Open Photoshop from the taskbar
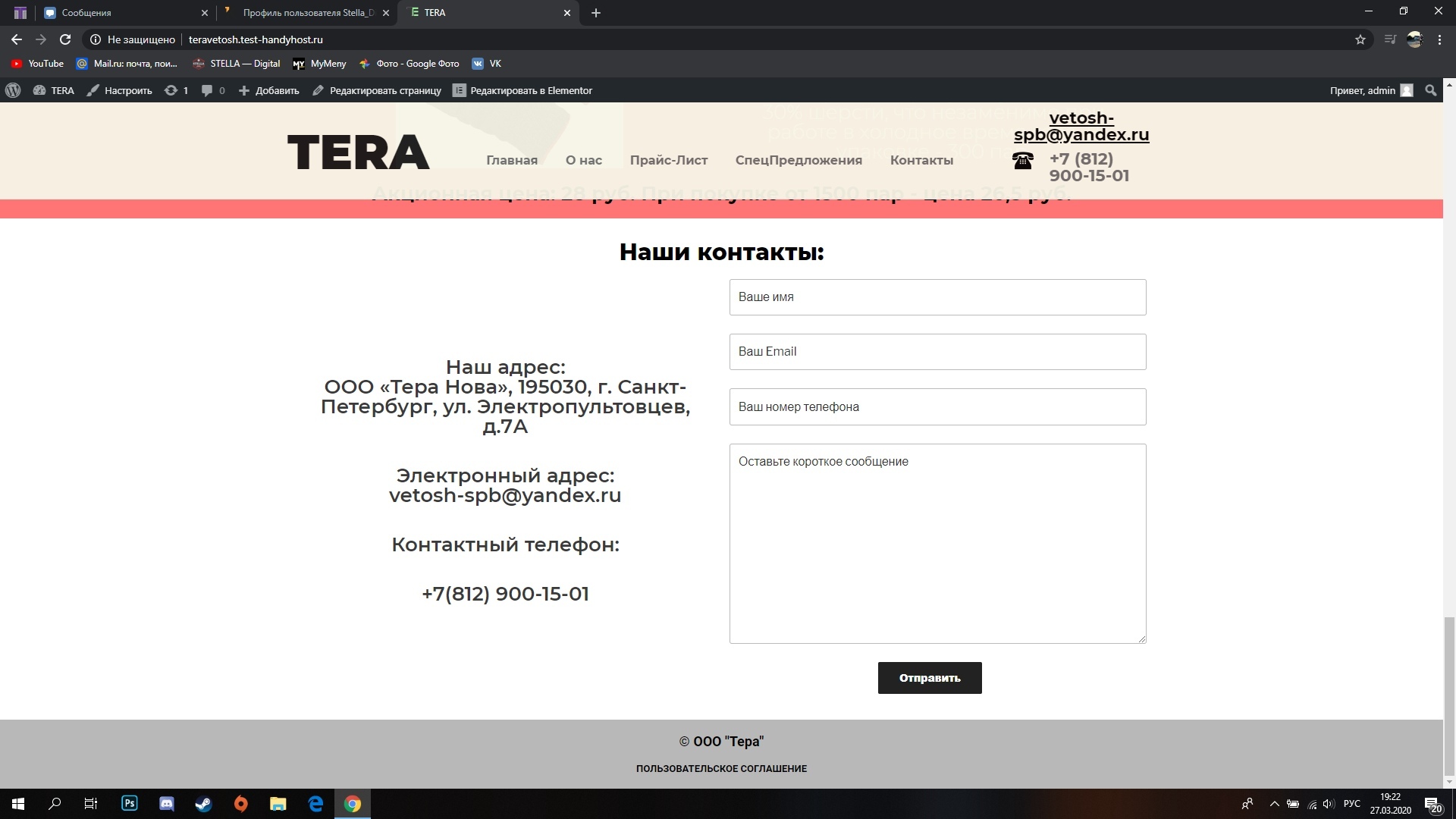The height and width of the screenshot is (819, 1456). (x=130, y=803)
